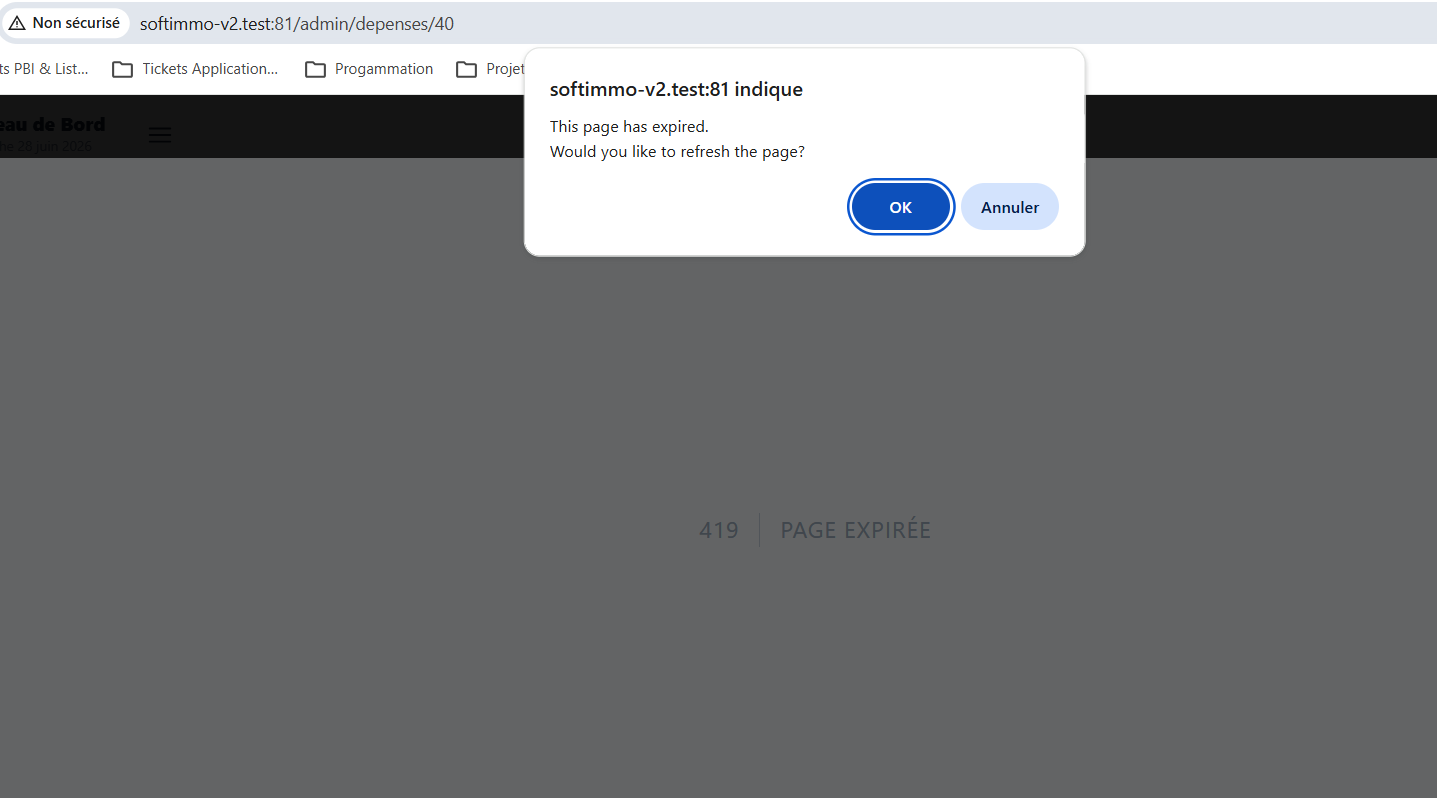
Task: Expand the partially hidden 'Projet' bookmark folder
Action: coord(505,69)
